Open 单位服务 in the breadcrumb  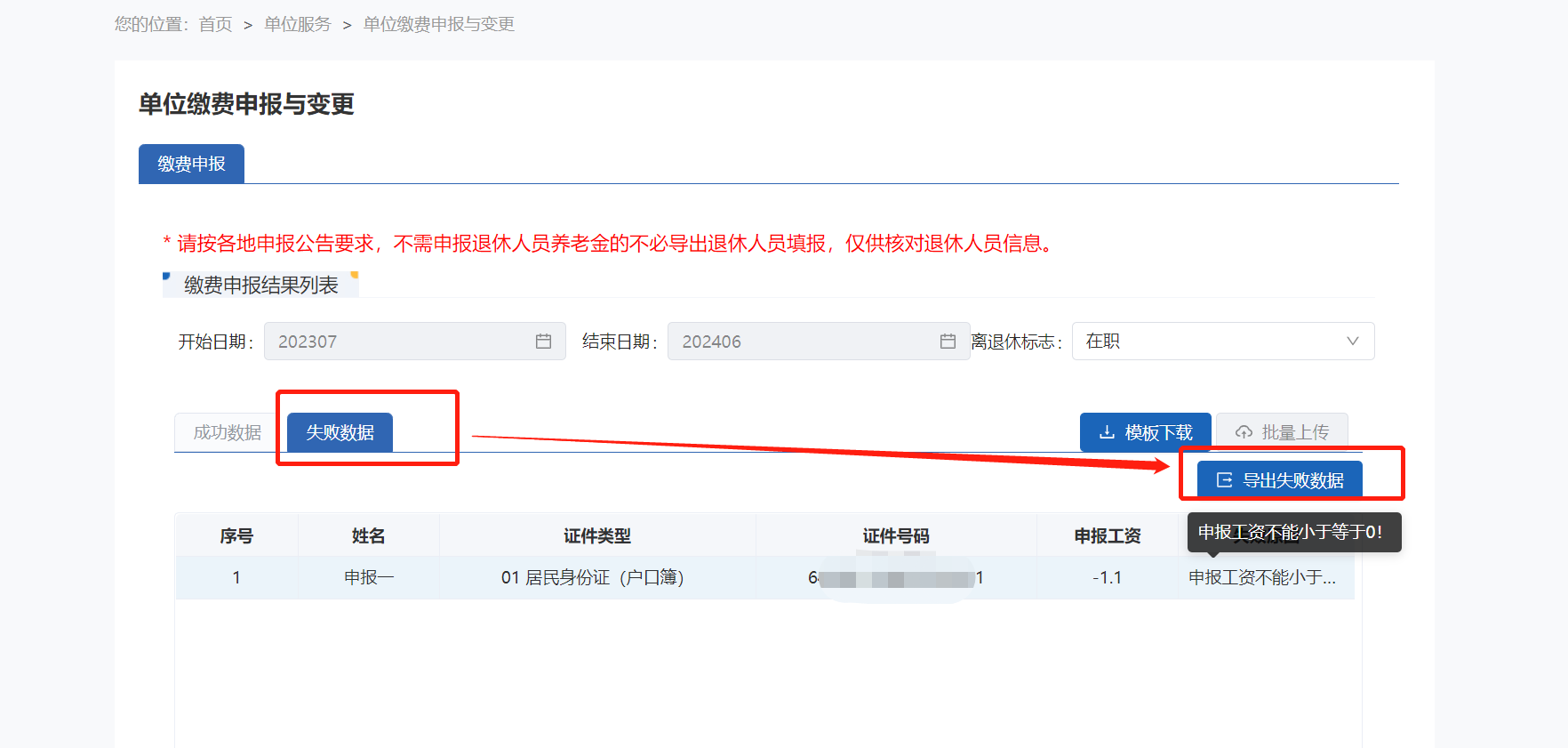[298, 25]
